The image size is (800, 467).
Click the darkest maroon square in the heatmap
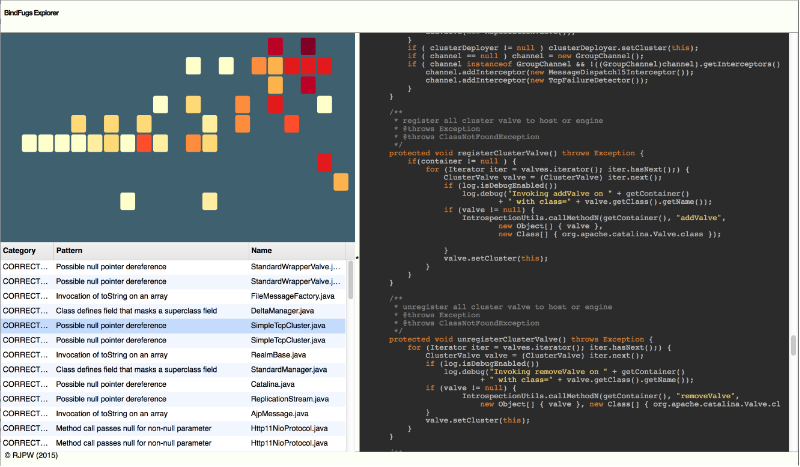click(308, 46)
